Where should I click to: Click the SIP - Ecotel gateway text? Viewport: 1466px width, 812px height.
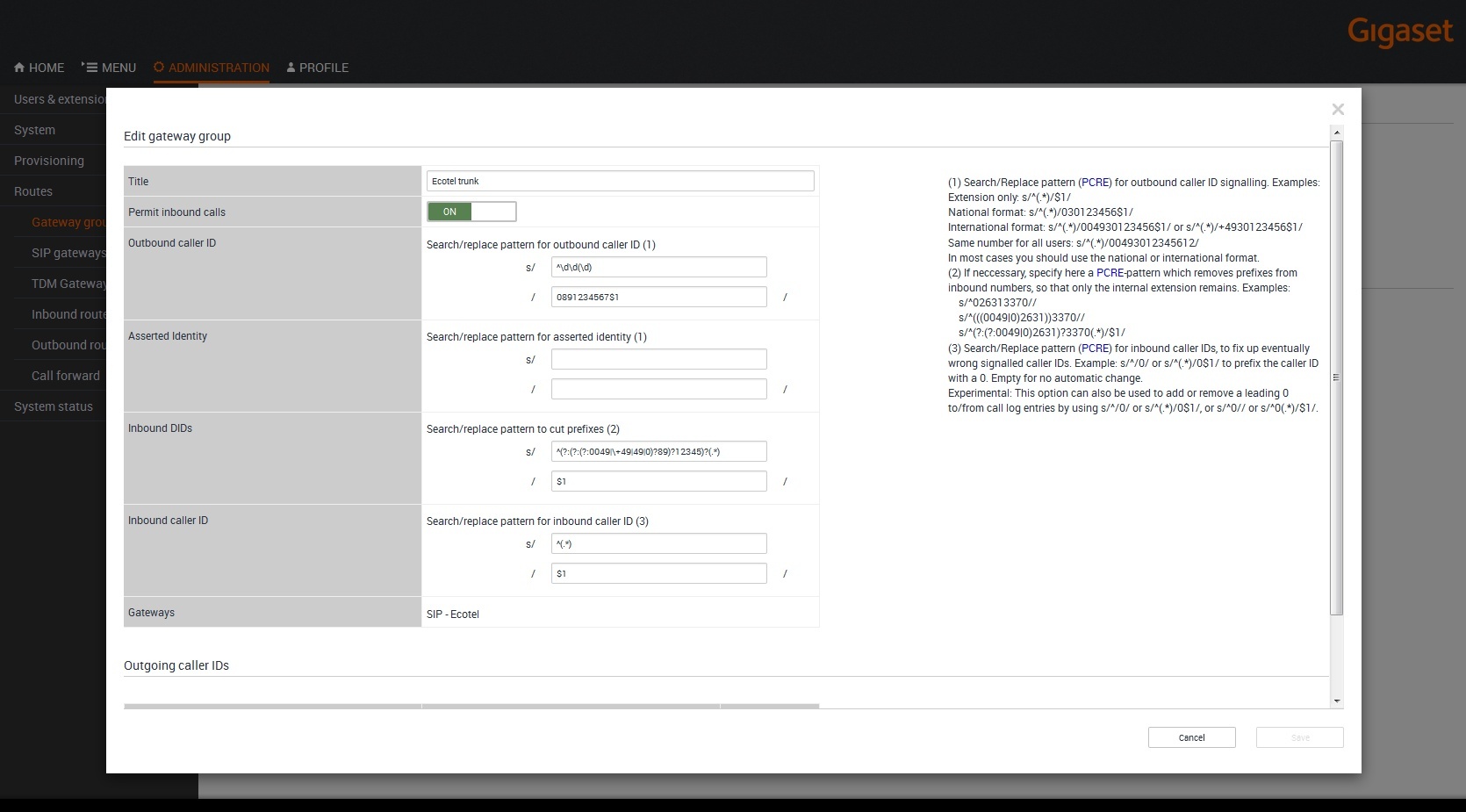pyautogui.click(x=453, y=614)
